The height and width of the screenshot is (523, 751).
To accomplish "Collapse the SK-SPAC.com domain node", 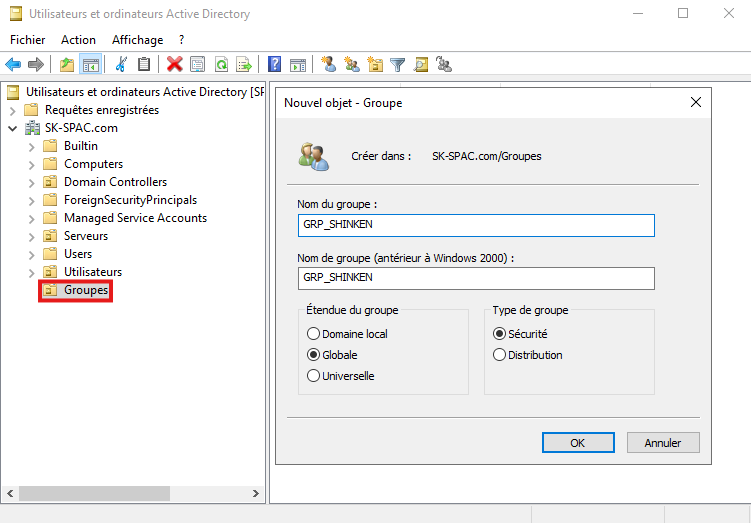I will tap(13, 128).
